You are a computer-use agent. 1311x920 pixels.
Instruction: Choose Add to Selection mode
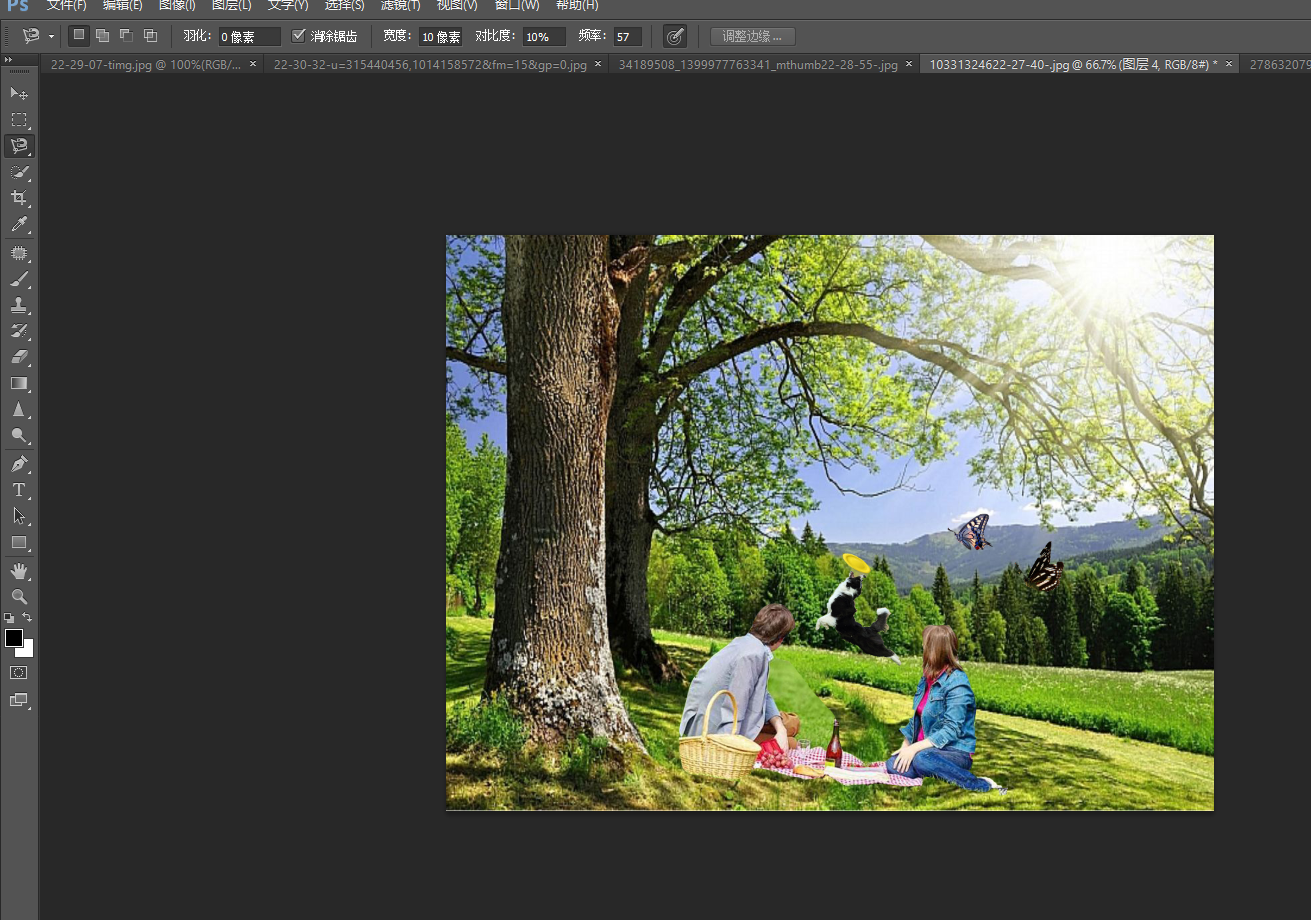coord(102,36)
